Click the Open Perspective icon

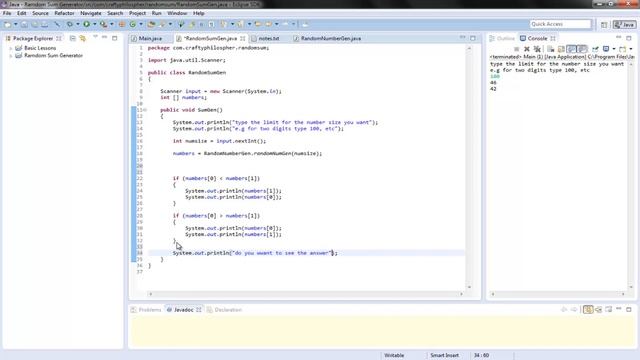pyautogui.click(x=604, y=25)
